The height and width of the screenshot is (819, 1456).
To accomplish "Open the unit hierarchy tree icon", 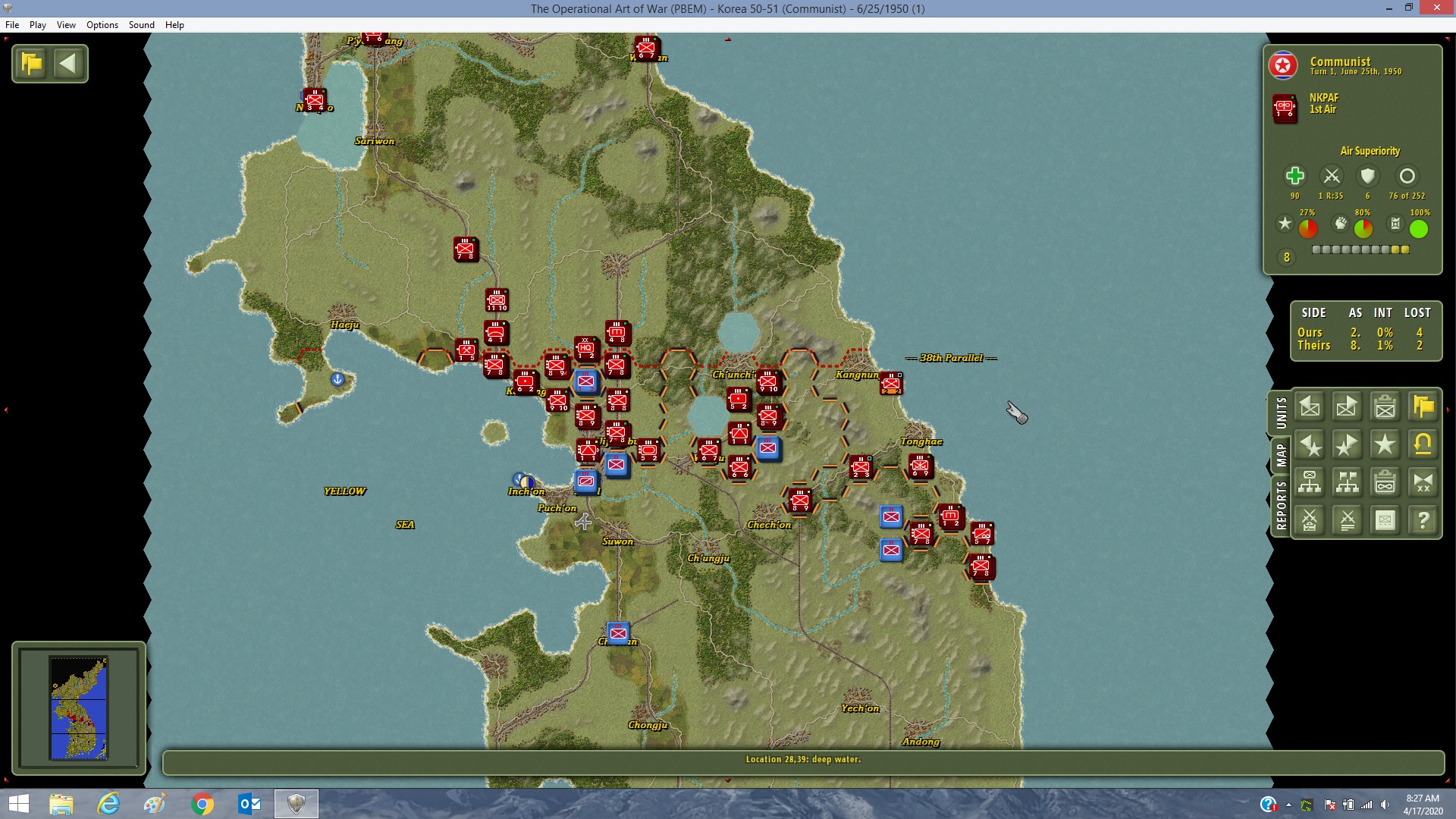I will (1310, 482).
